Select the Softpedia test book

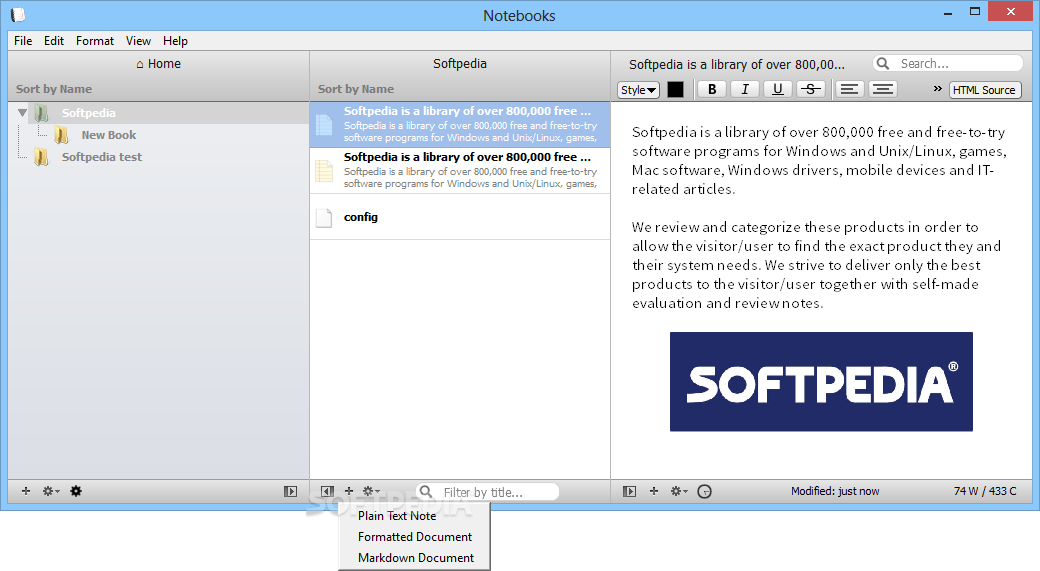pos(101,157)
